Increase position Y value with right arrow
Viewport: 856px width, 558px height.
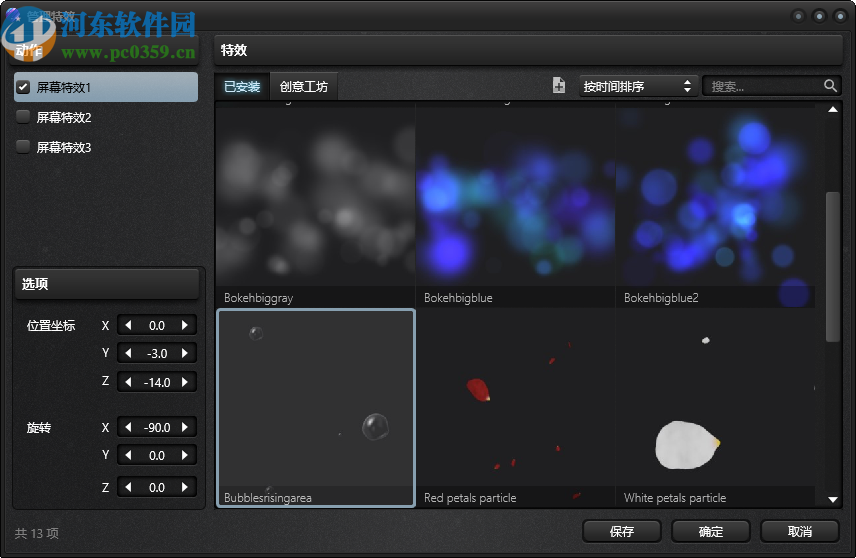point(185,353)
